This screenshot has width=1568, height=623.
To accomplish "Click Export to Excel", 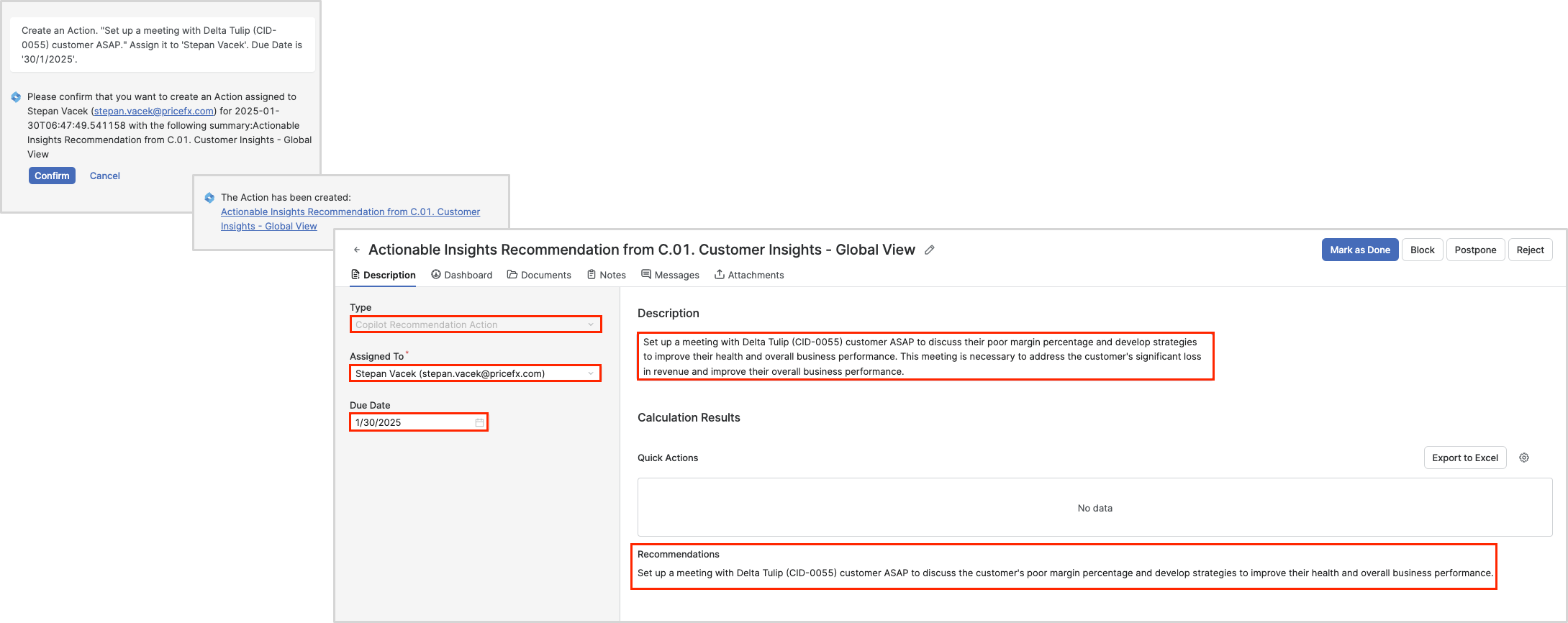I will pyautogui.click(x=1464, y=458).
